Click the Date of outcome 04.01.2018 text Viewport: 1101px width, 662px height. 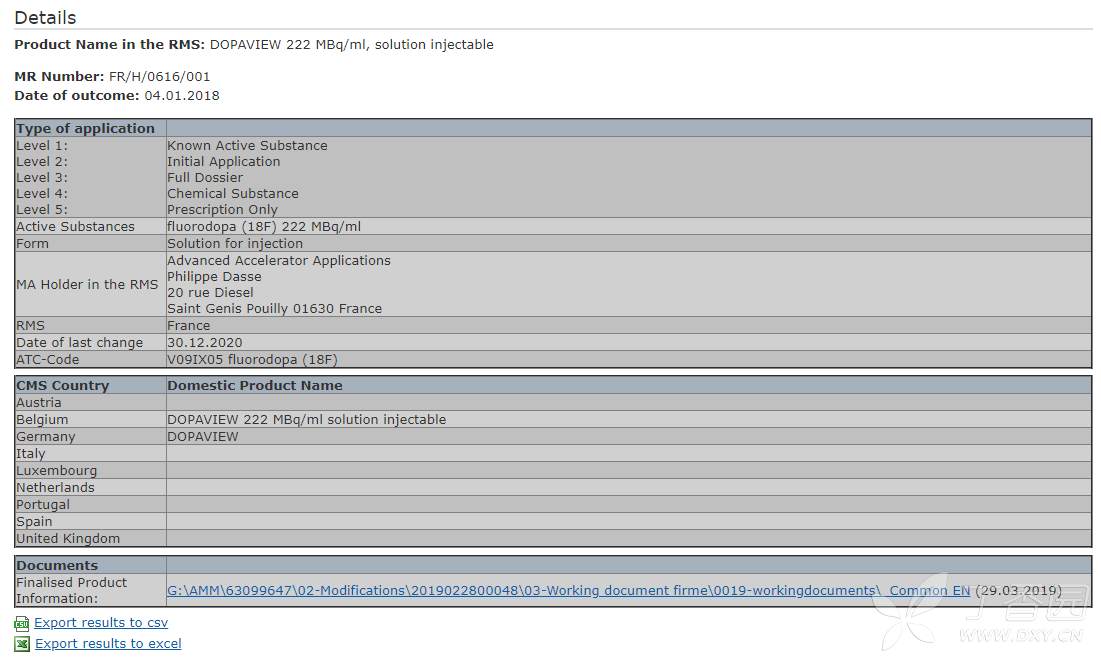tap(181, 96)
